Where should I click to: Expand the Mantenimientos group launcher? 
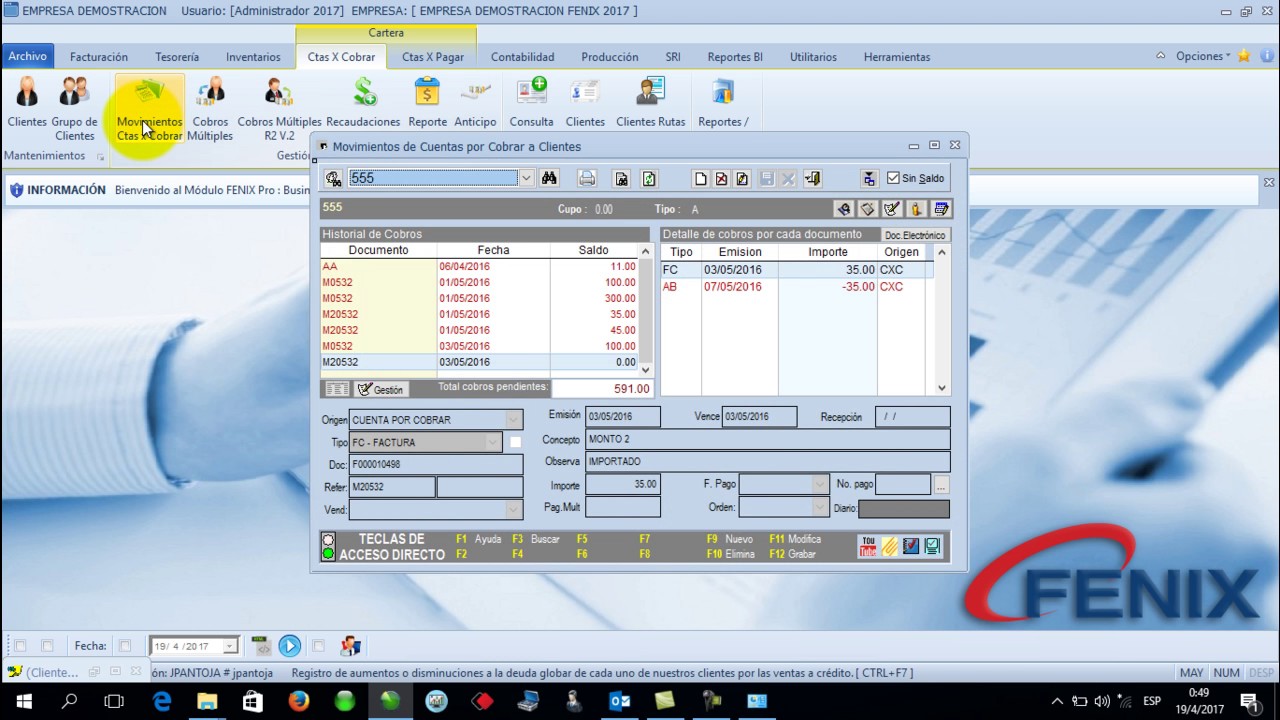[100, 157]
